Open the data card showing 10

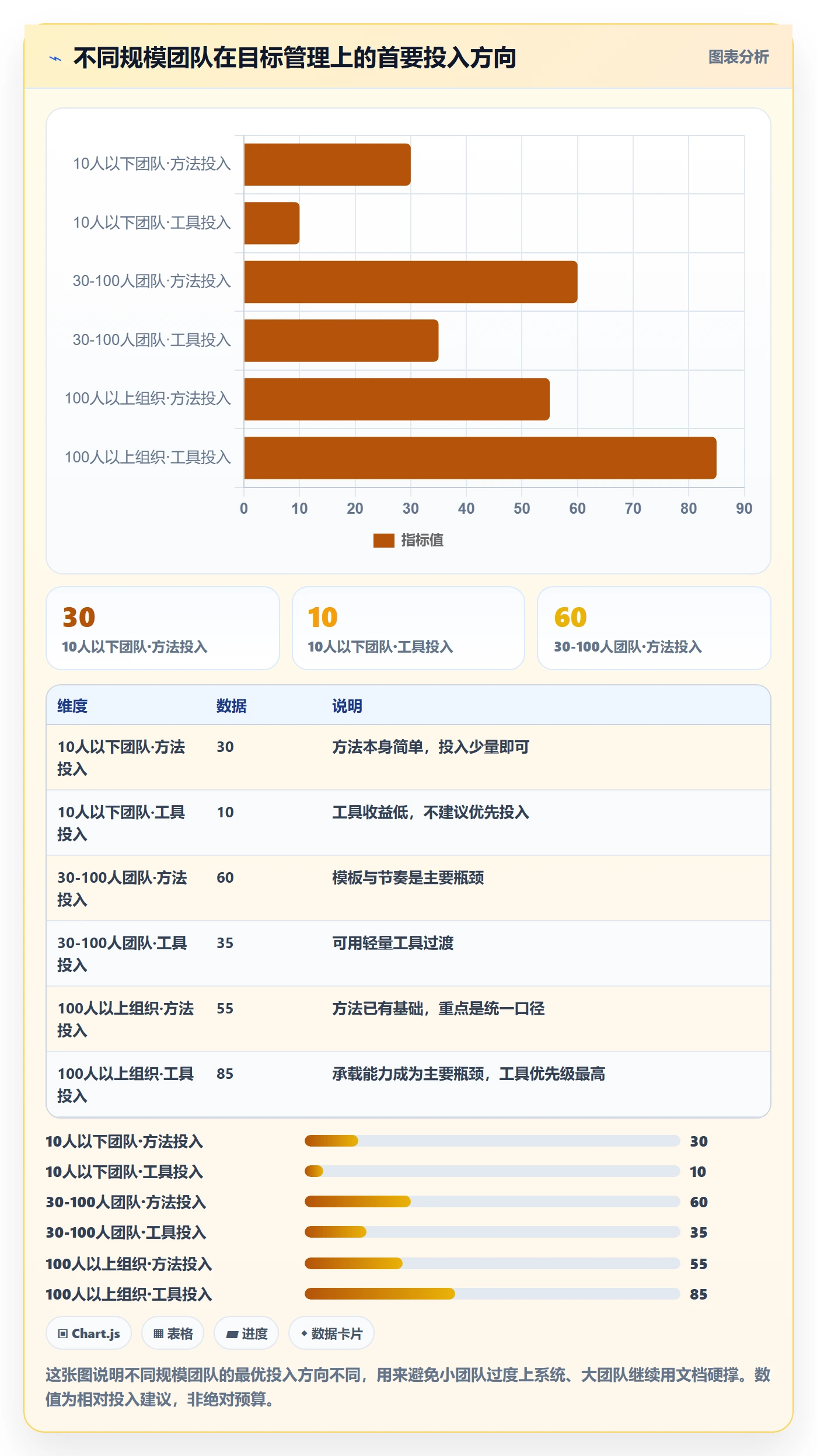coord(408,628)
